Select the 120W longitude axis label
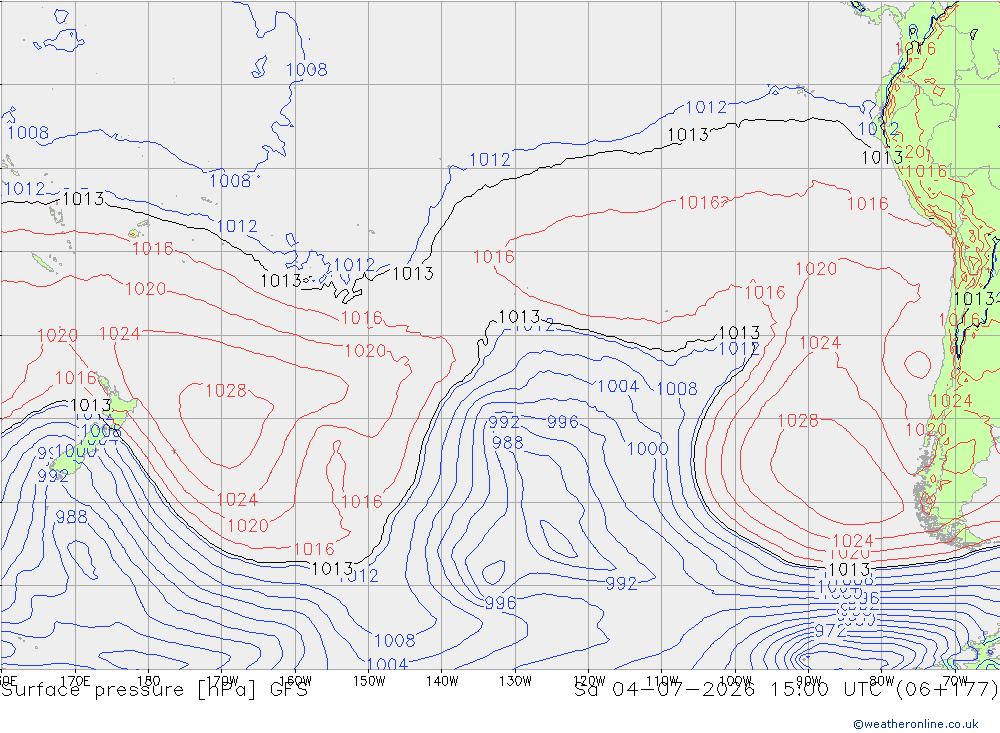 (x=589, y=681)
